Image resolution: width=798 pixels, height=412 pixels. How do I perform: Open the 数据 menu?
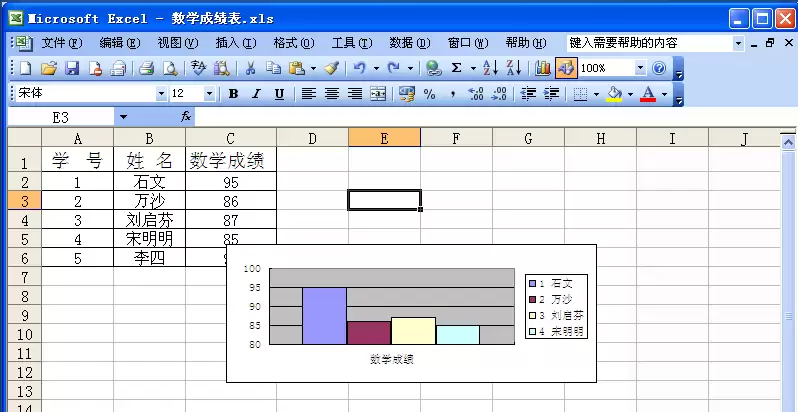click(x=410, y=43)
